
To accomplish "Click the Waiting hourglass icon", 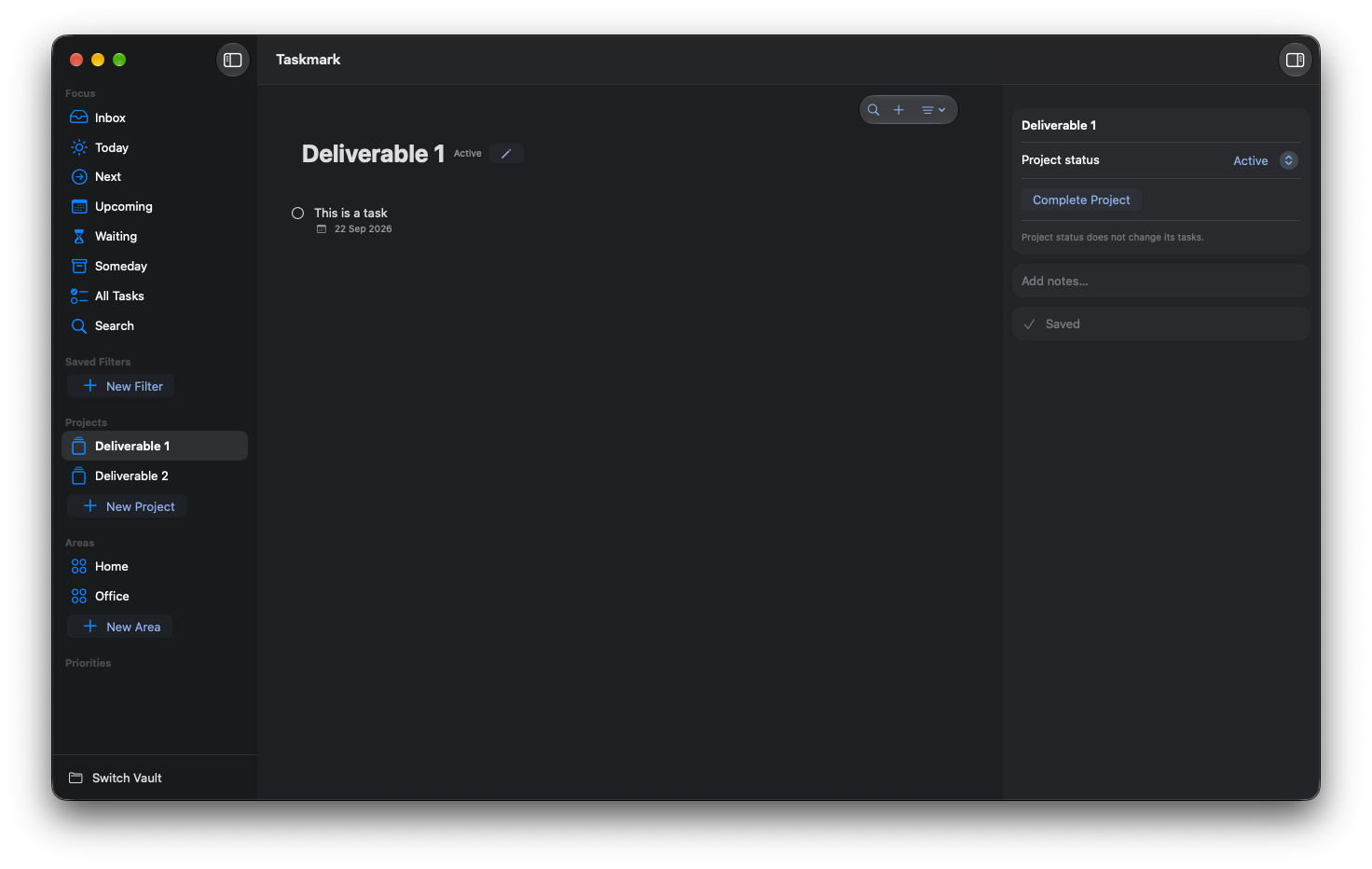I will (79, 237).
